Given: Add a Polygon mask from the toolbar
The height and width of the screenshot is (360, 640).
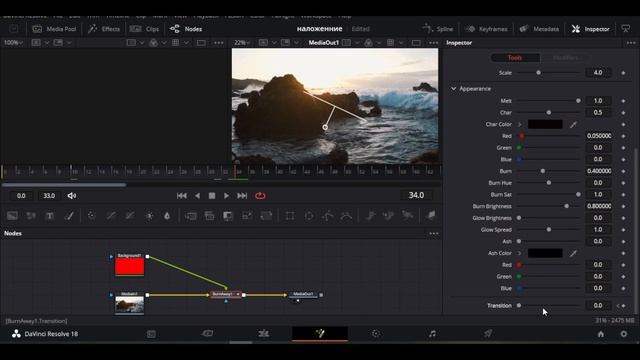Looking at the screenshot, I should [x=328, y=216].
